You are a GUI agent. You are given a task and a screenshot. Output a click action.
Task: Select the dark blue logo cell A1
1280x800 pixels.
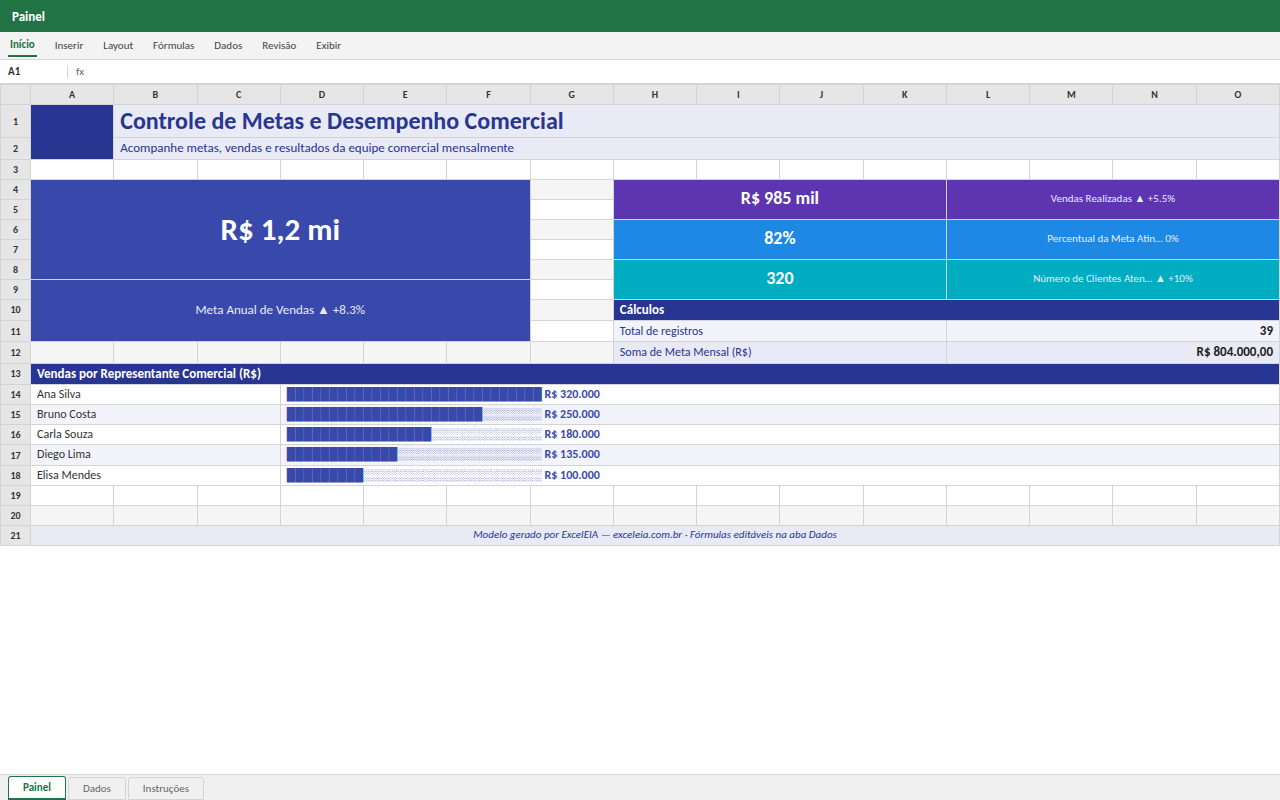72,132
